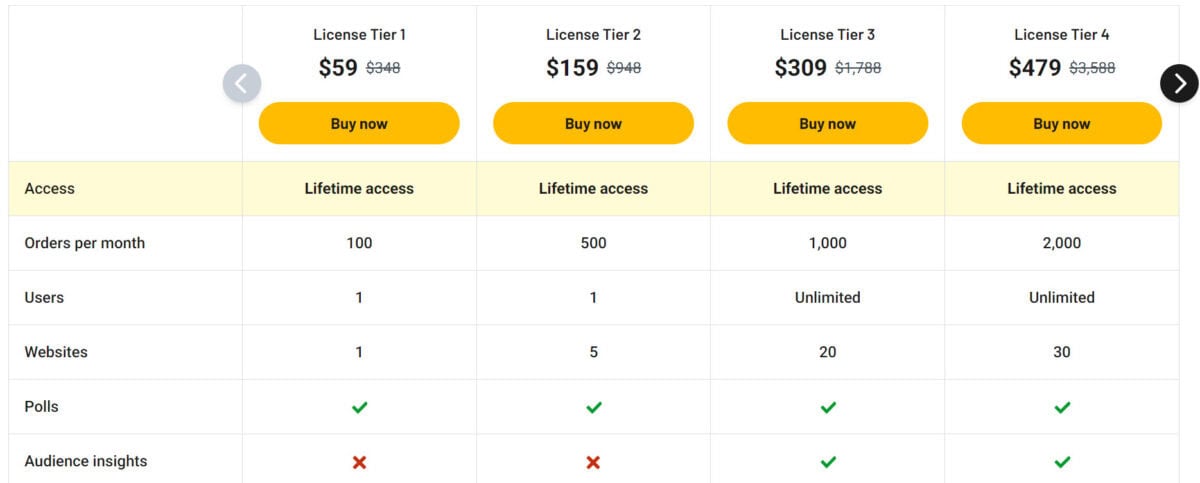Screen dimensions: 1200x483
Task: Select the License Tier 3 heading
Action: point(828,35)
